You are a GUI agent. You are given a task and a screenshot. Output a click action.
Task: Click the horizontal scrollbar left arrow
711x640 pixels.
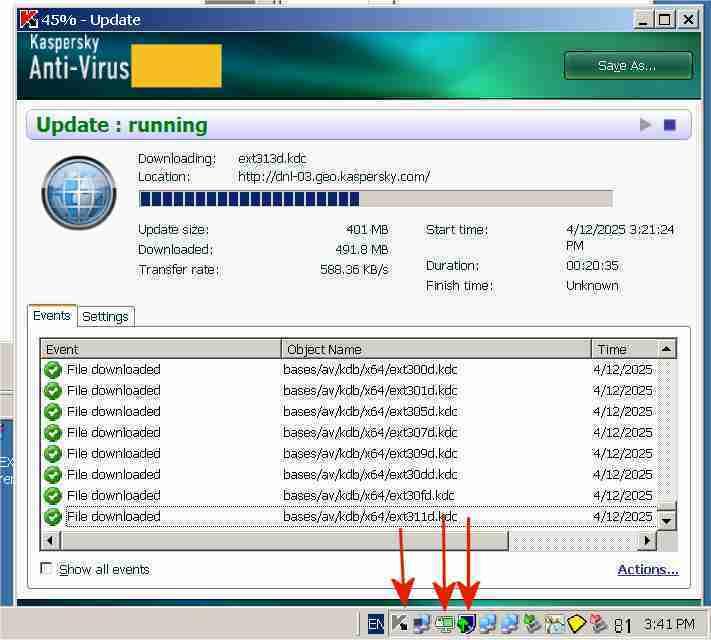coord(50,540)
